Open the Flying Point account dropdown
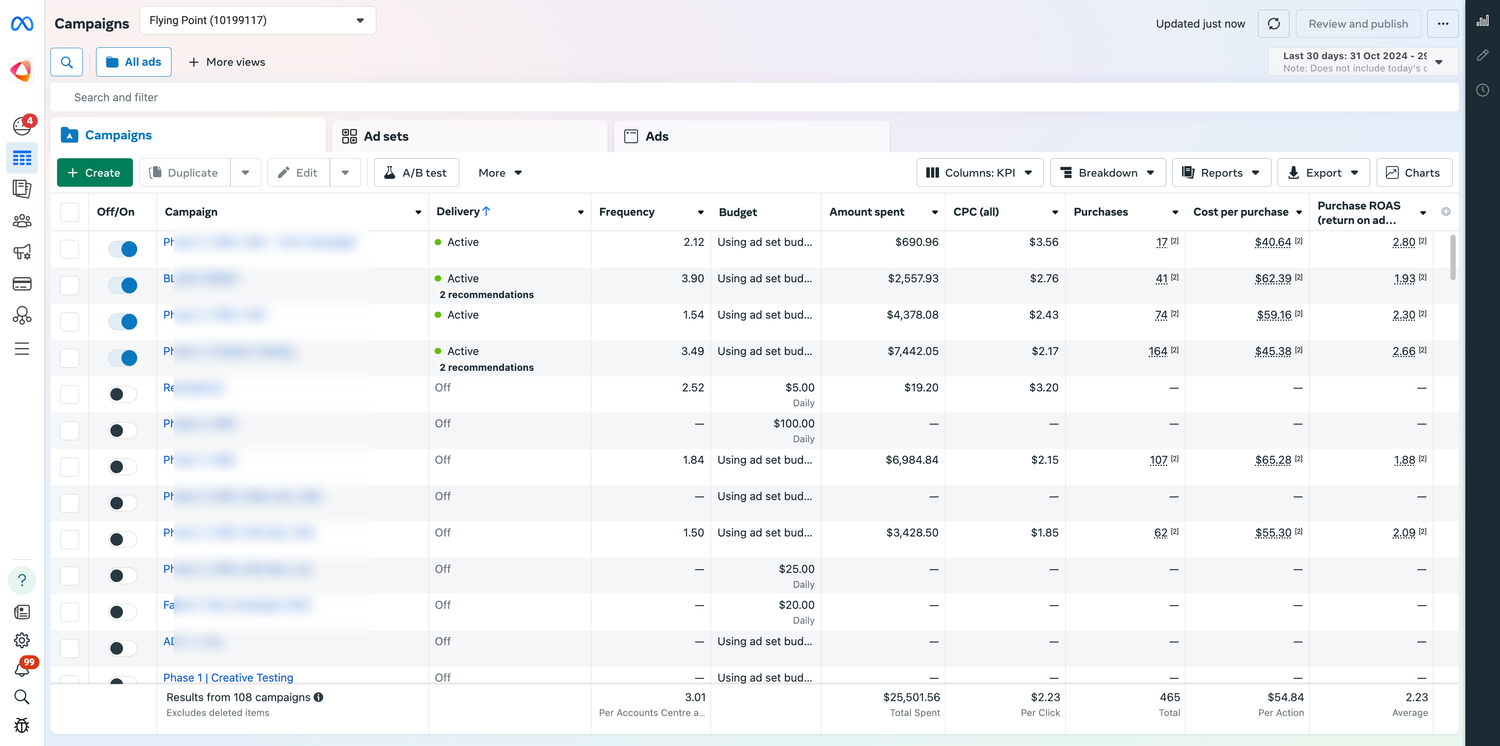1500x746 pixels. tap(257, 20)
